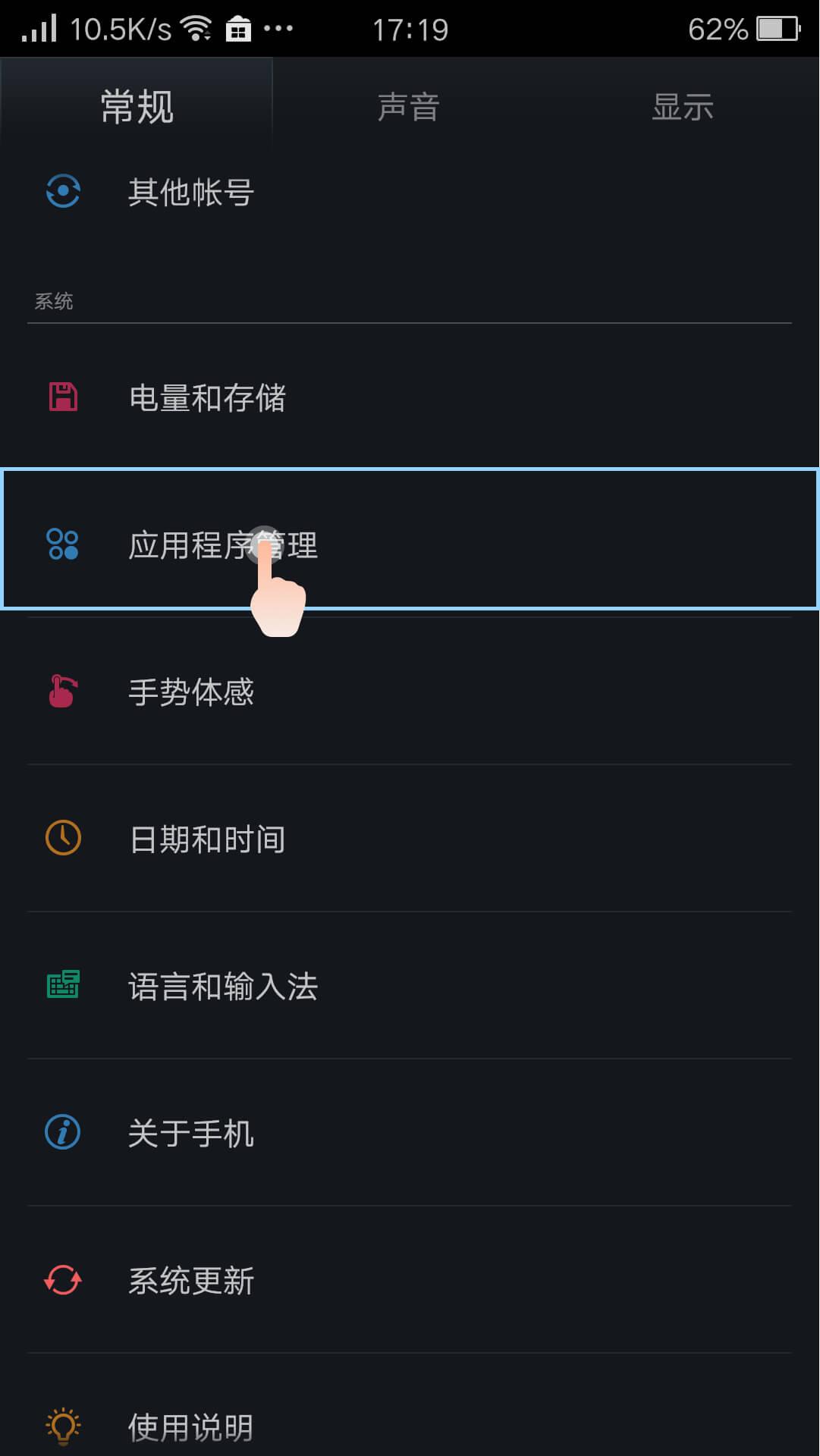The height and width of the screenshot is (1456, 820).
Task: Tap the red hand gesture icon
Action: click(63, 692)
